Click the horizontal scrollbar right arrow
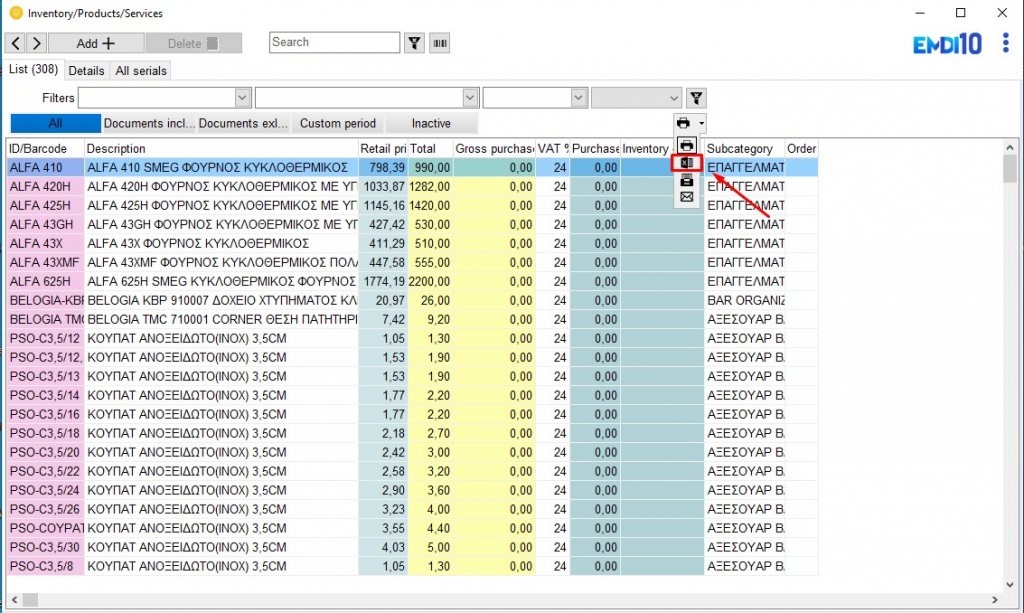Viewport: 1024px width, 613px height. point(995,599)
